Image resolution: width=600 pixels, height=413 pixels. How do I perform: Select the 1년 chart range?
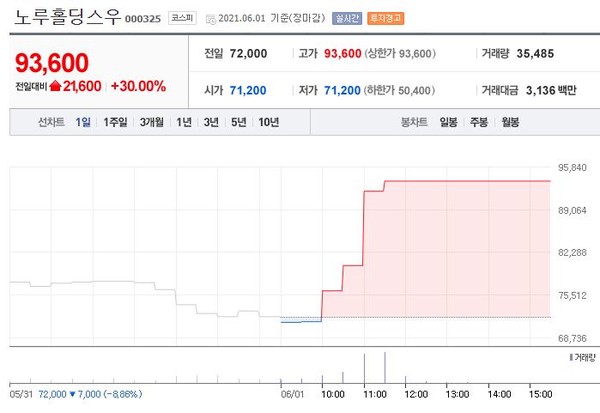pos(184,122)
